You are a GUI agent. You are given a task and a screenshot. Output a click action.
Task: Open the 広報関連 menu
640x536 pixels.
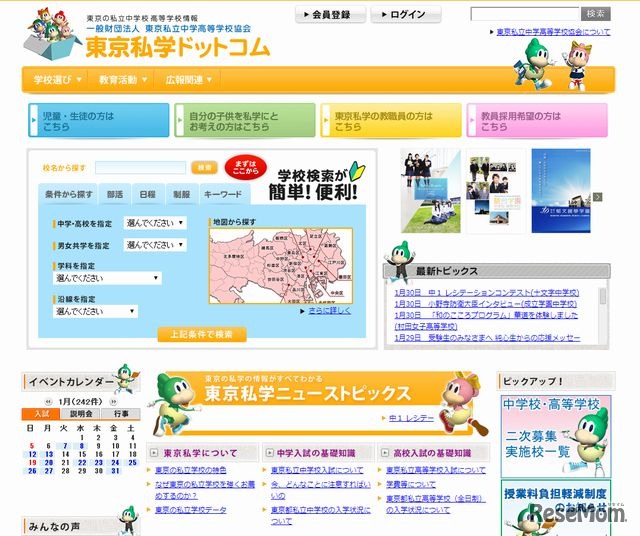coord(188,80)
